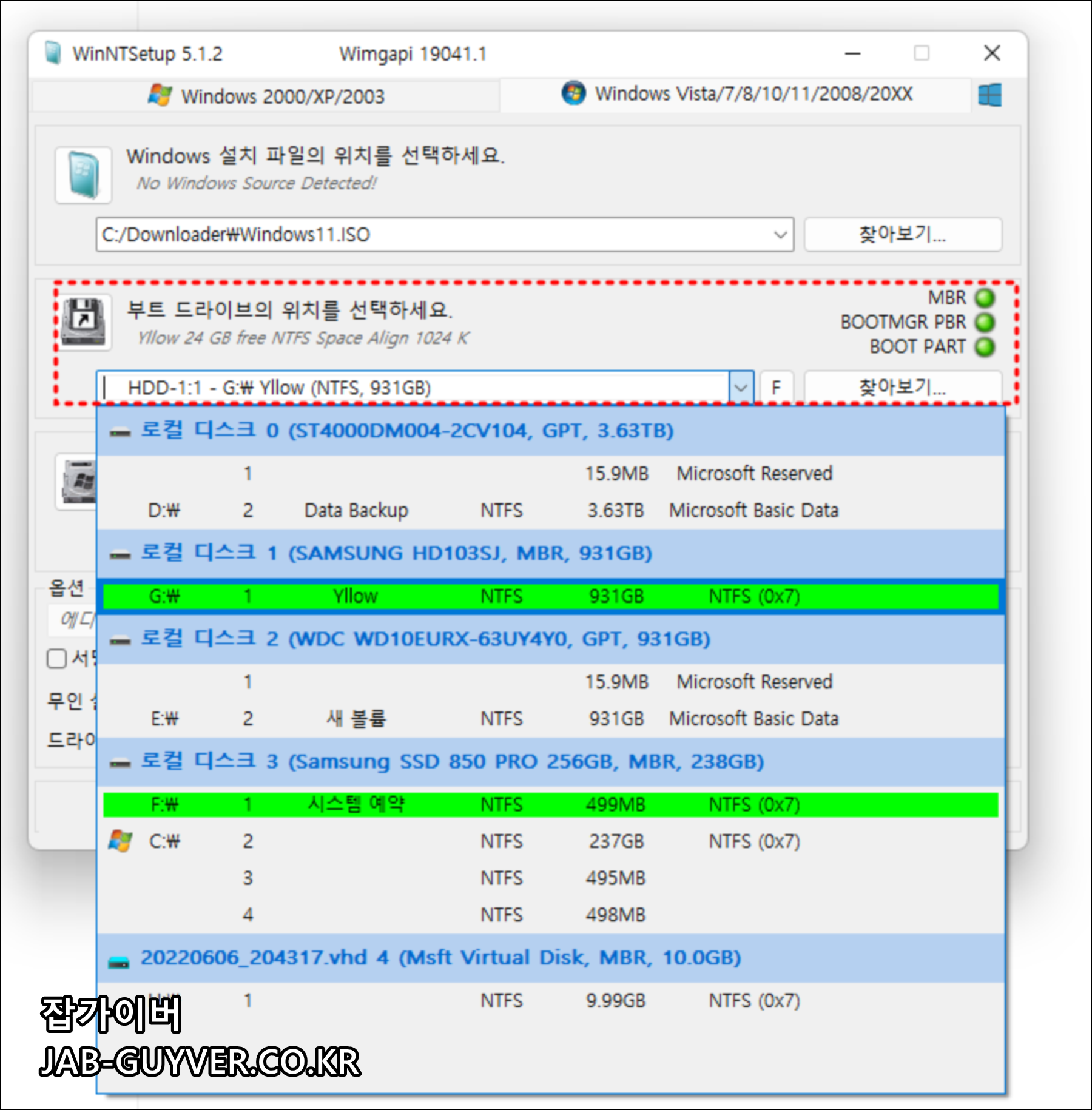This screenshot has width=1092, height=1110.
Task: Select the 15.9MB Microsoft Reserved partition on Disk 0
Action: pyautogui.click(x=550, y=473)
